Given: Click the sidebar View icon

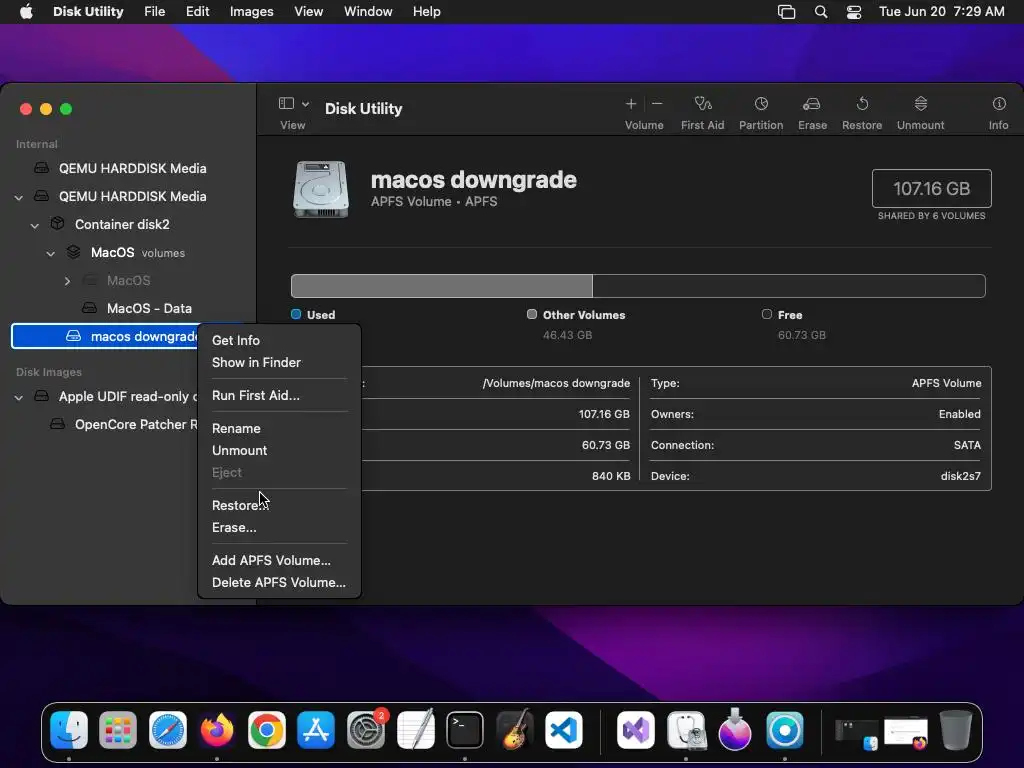Looking at the screenshot, I should (286, 103).
